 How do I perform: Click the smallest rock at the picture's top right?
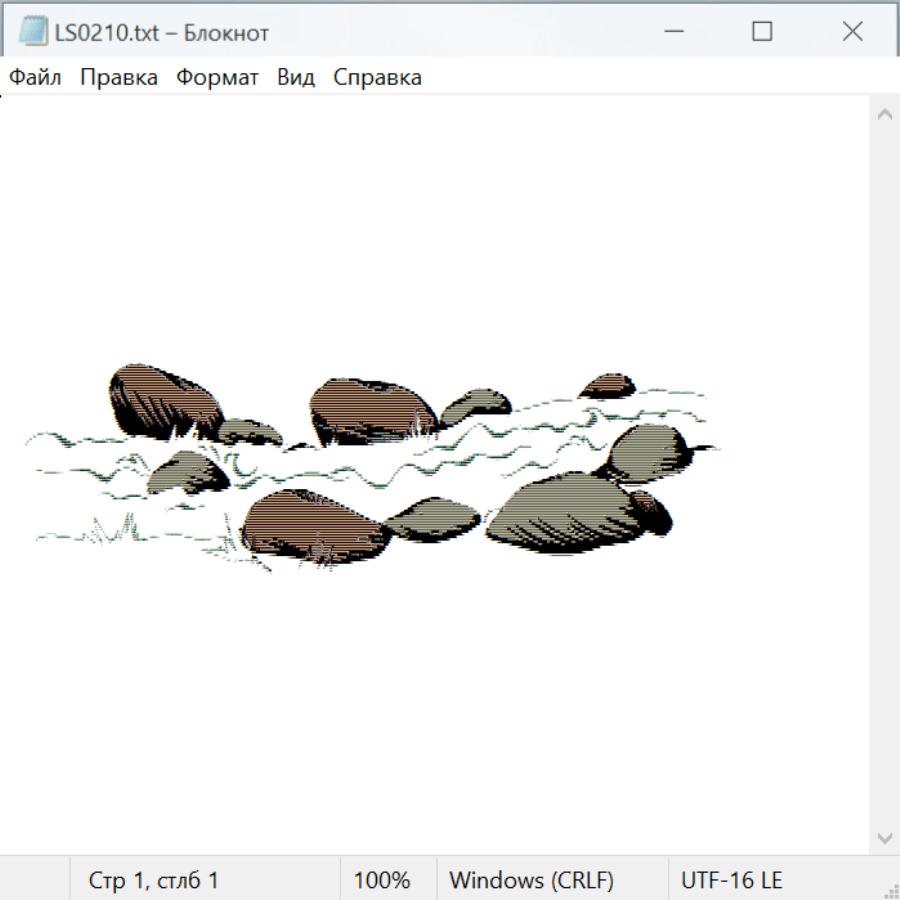608,386
